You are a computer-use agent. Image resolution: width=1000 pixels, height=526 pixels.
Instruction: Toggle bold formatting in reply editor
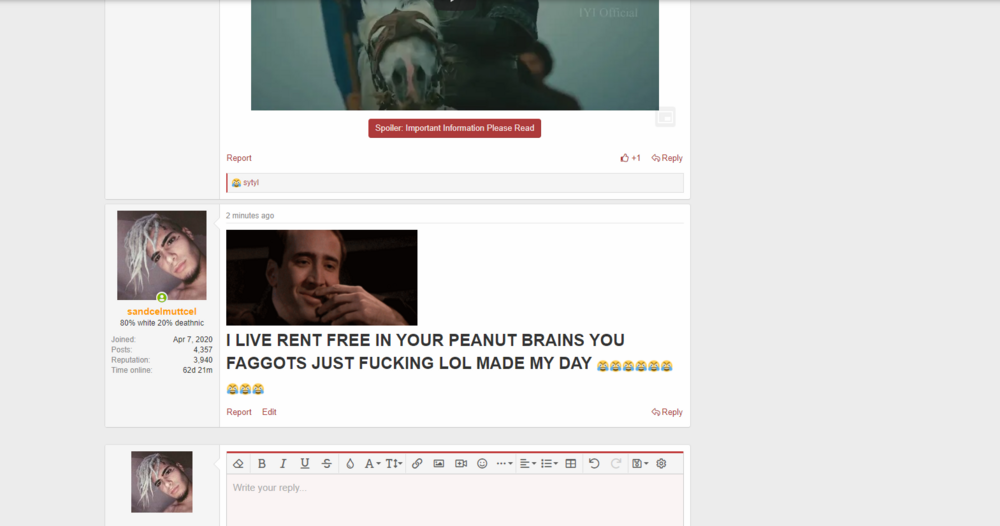click(x=261, y=464)
